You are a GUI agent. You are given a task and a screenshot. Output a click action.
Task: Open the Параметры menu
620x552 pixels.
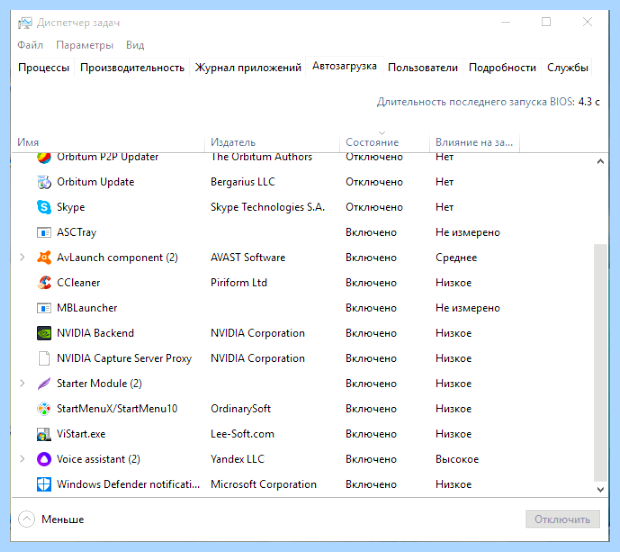point(85,45)
